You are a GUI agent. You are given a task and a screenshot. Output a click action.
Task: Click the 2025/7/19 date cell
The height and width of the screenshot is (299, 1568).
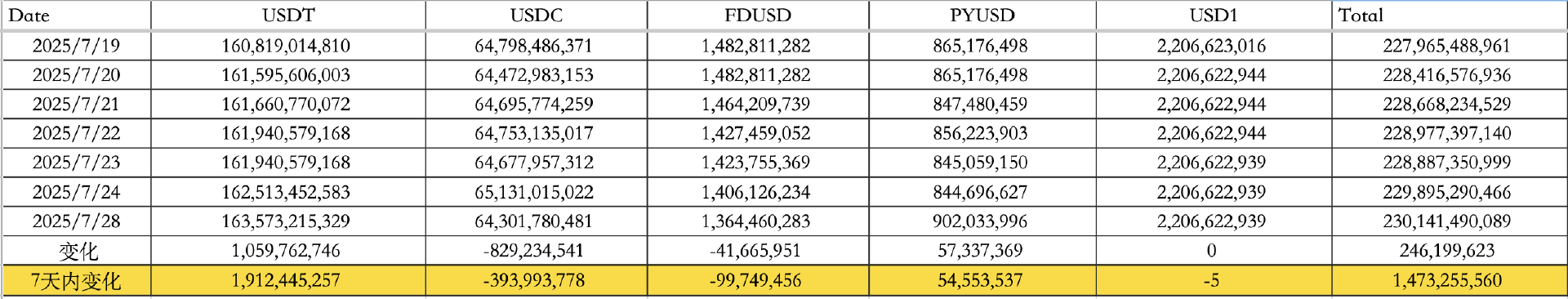pyautogui.click(x=76, y=46)
